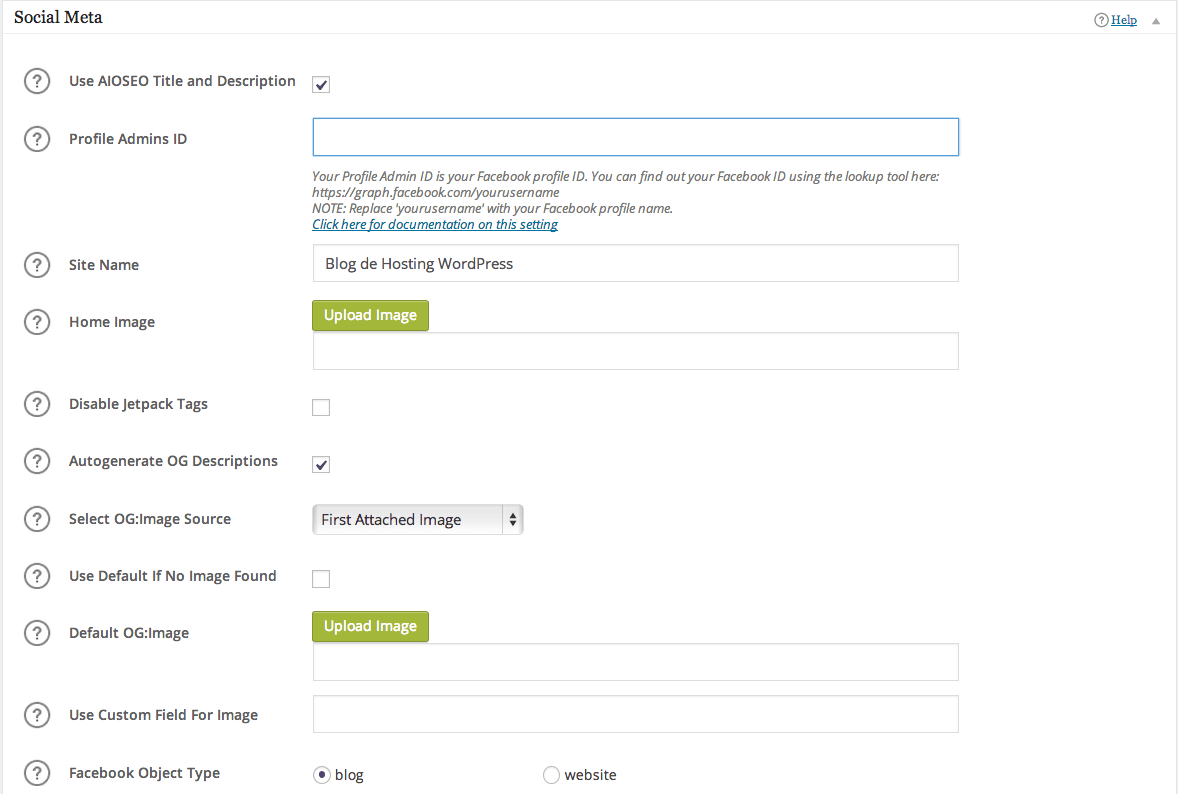Show help for Autogenerate OG Descriptions

37,461
